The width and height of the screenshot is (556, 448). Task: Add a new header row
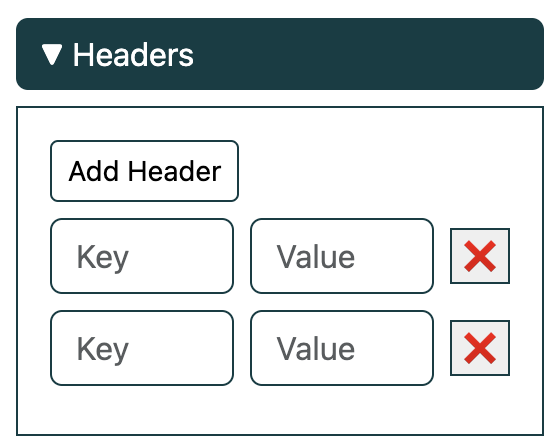click(144, 171)
